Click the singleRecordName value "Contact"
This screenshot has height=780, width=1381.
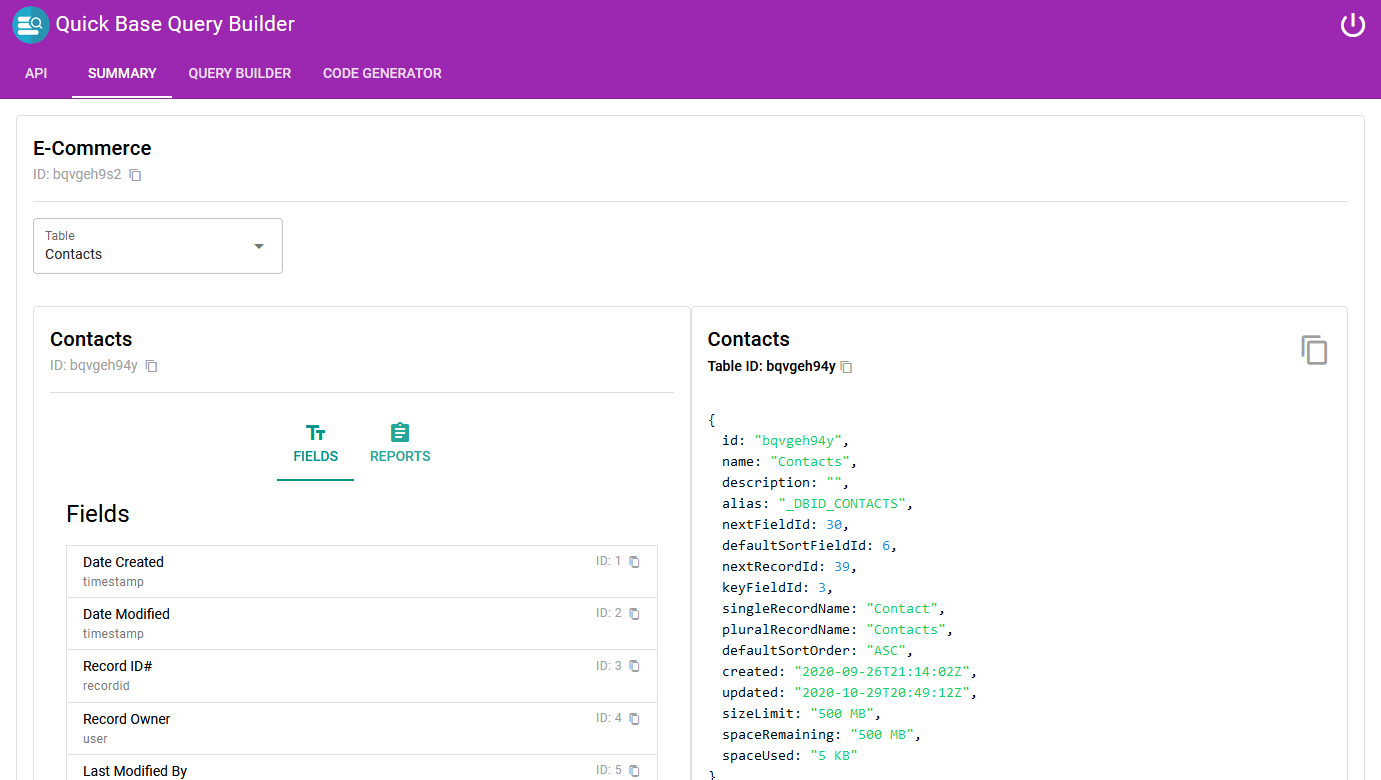901,609
